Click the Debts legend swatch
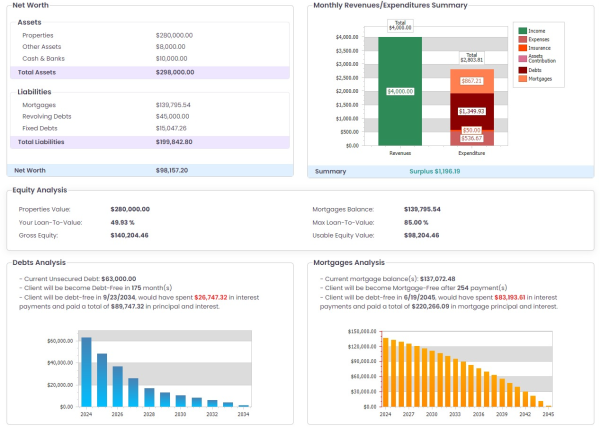This screenshot has height=428, width=600. [522, 70]
